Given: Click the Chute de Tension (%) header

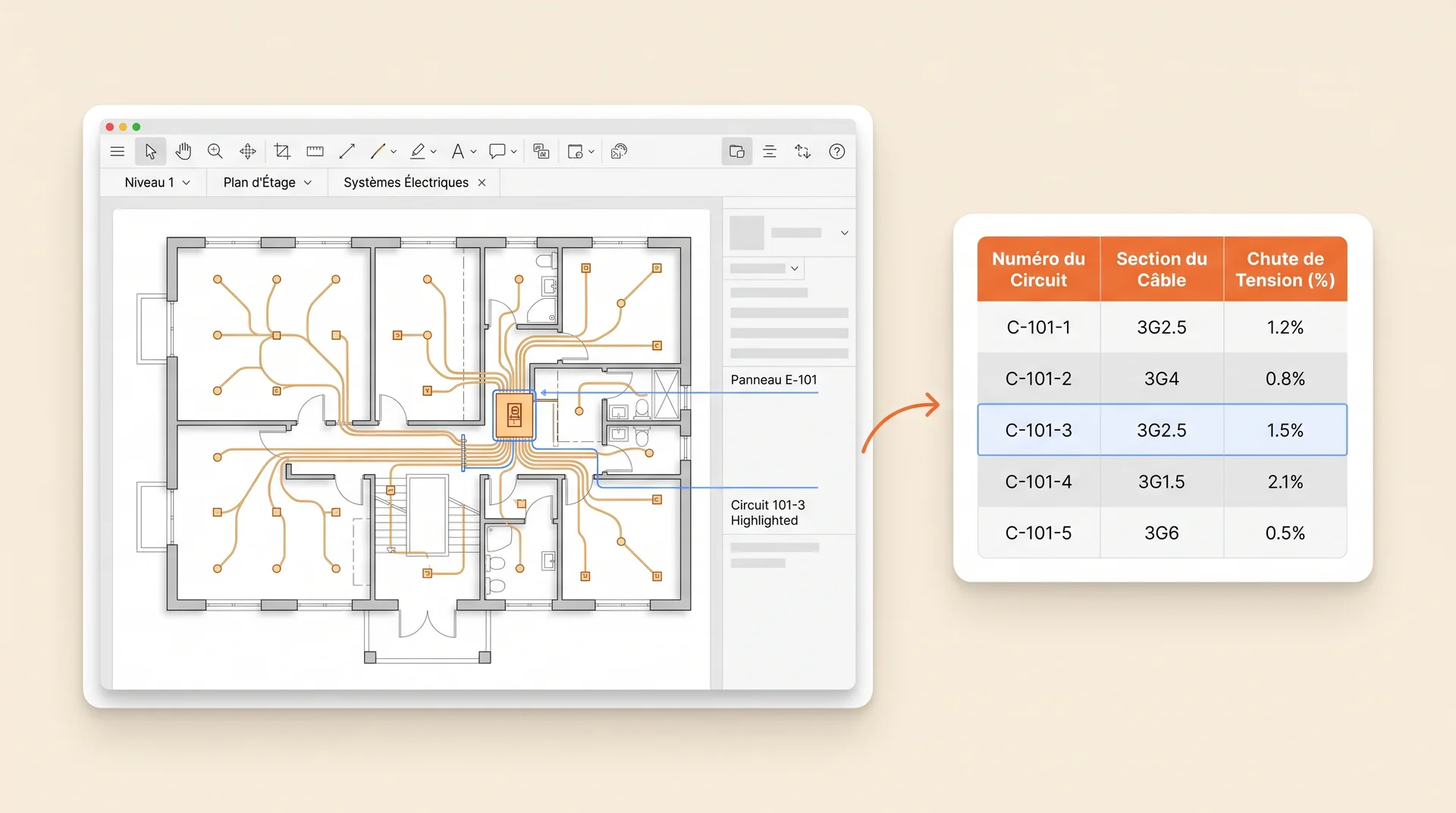Looking at the screenshot, I should point(1285,269).
